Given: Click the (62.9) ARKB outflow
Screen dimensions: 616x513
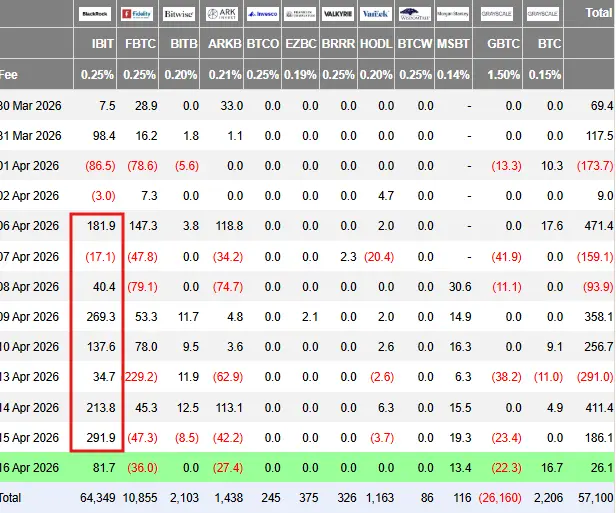Looking at the screenshot, I should click(x=228, y=377).
